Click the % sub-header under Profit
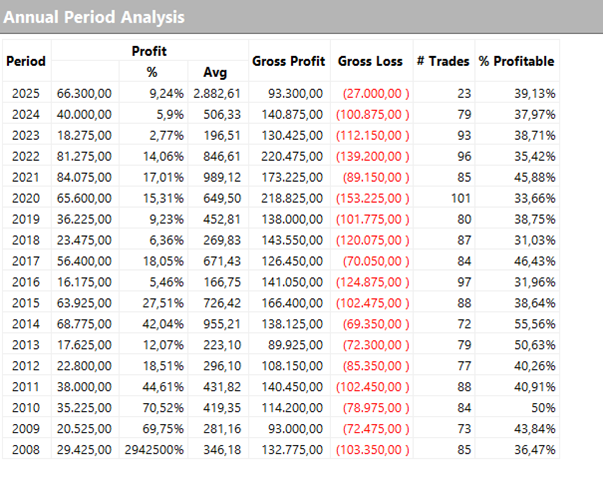The height and width of the screenshot is (487, 603). click(x=153, y=71)
